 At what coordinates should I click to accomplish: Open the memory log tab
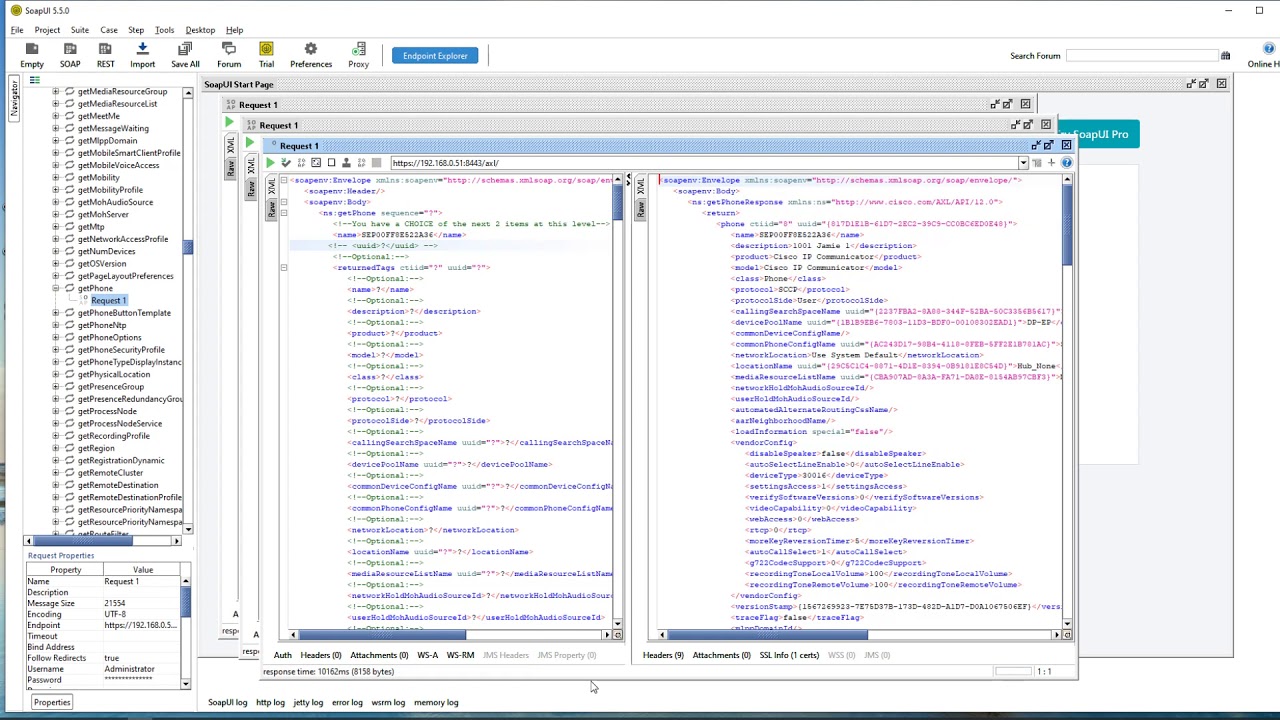coord(436,702)
